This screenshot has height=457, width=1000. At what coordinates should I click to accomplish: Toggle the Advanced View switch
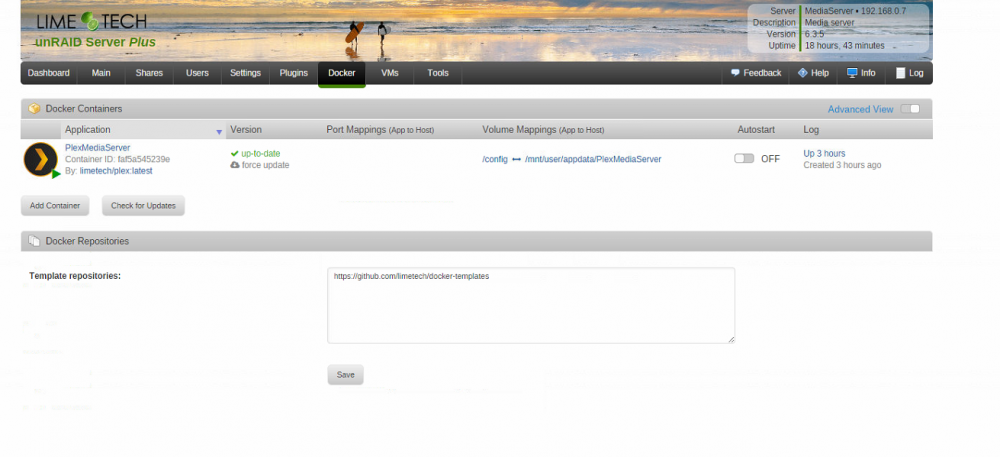tap(910, 109)
